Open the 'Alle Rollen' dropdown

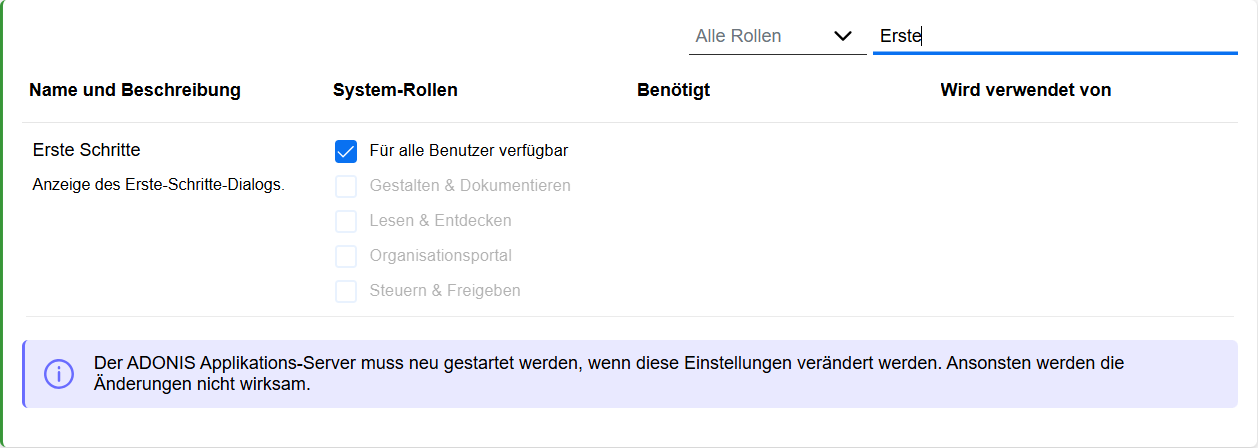coord(777,36)
